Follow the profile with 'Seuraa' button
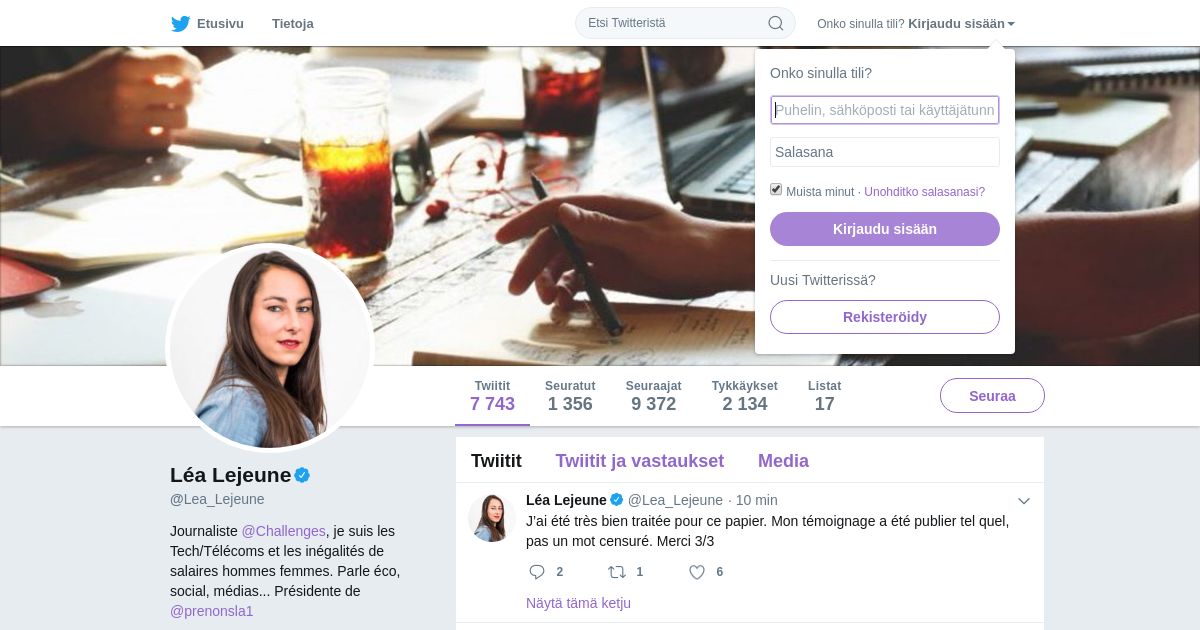1200x630 pixels. tap(992, 396)
